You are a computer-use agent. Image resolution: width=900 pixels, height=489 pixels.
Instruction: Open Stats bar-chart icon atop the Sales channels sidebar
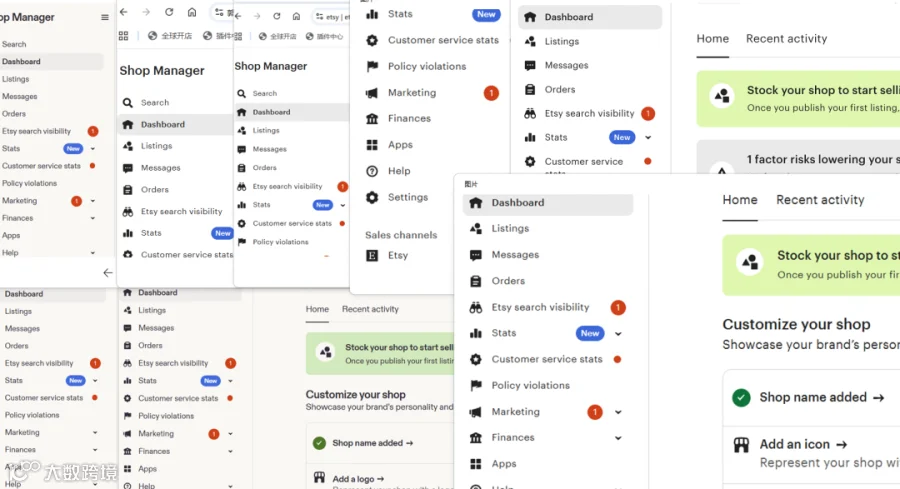(x=372, y=14)
